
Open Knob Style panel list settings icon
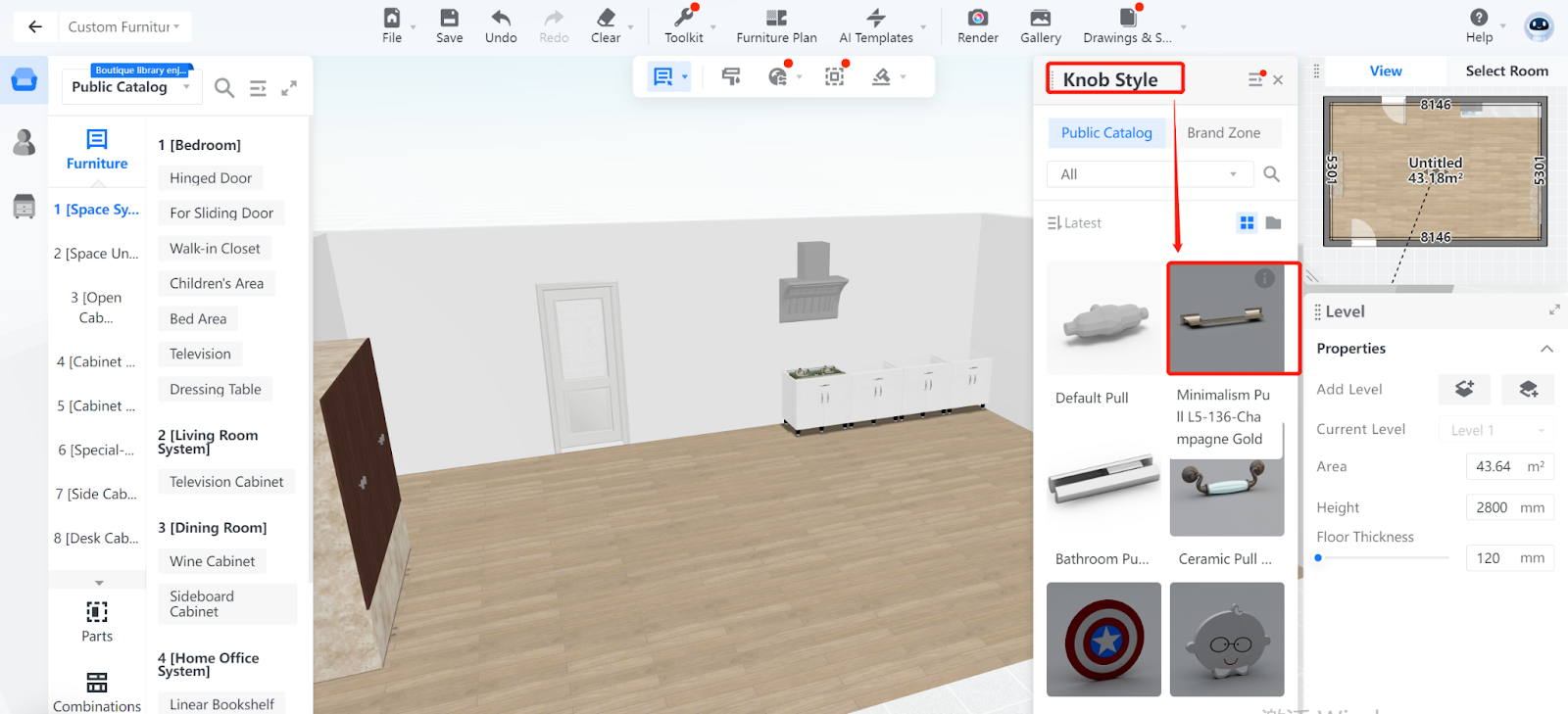click(x=1255, y=79)
